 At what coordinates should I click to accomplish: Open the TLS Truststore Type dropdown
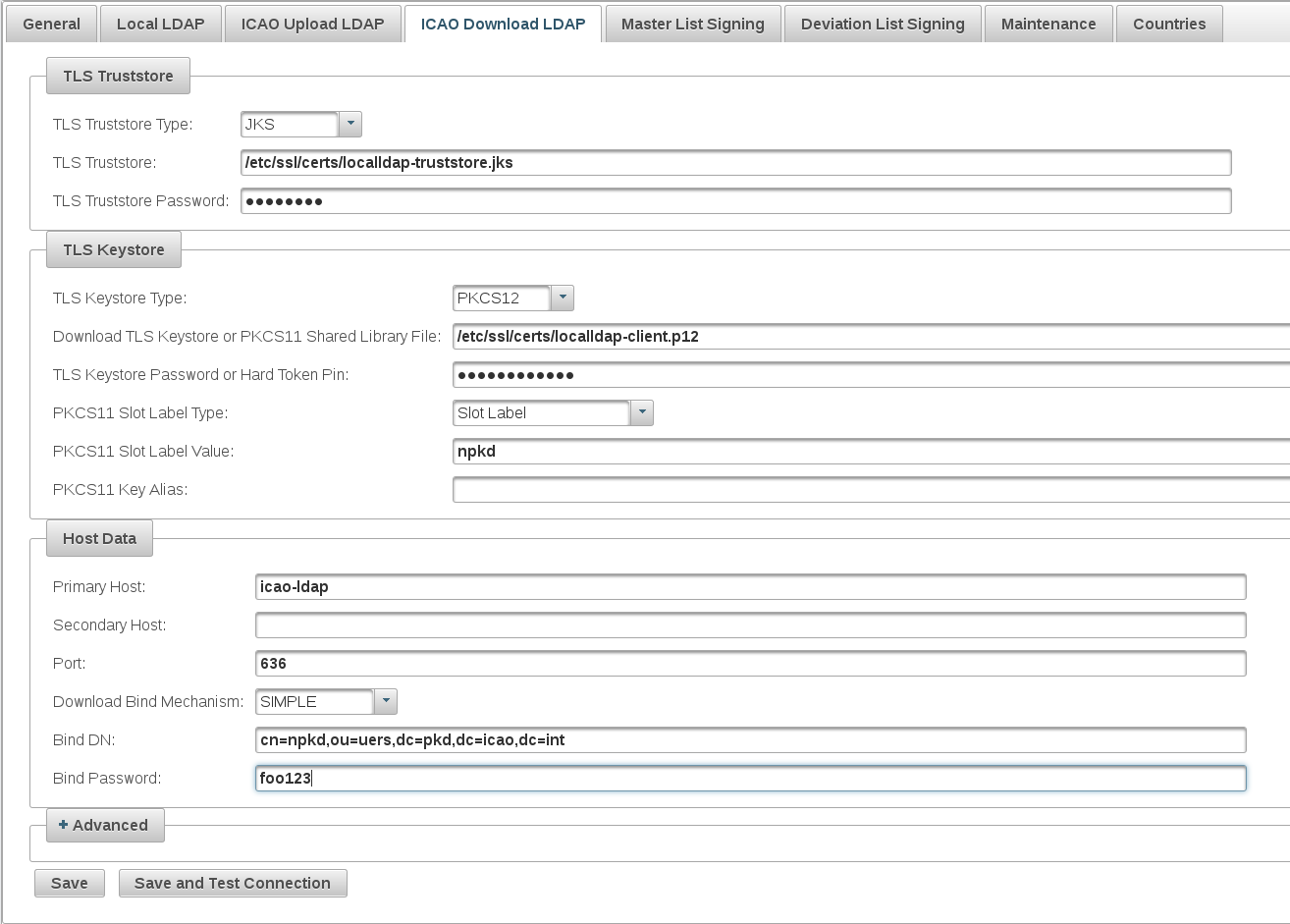point(350,125)
